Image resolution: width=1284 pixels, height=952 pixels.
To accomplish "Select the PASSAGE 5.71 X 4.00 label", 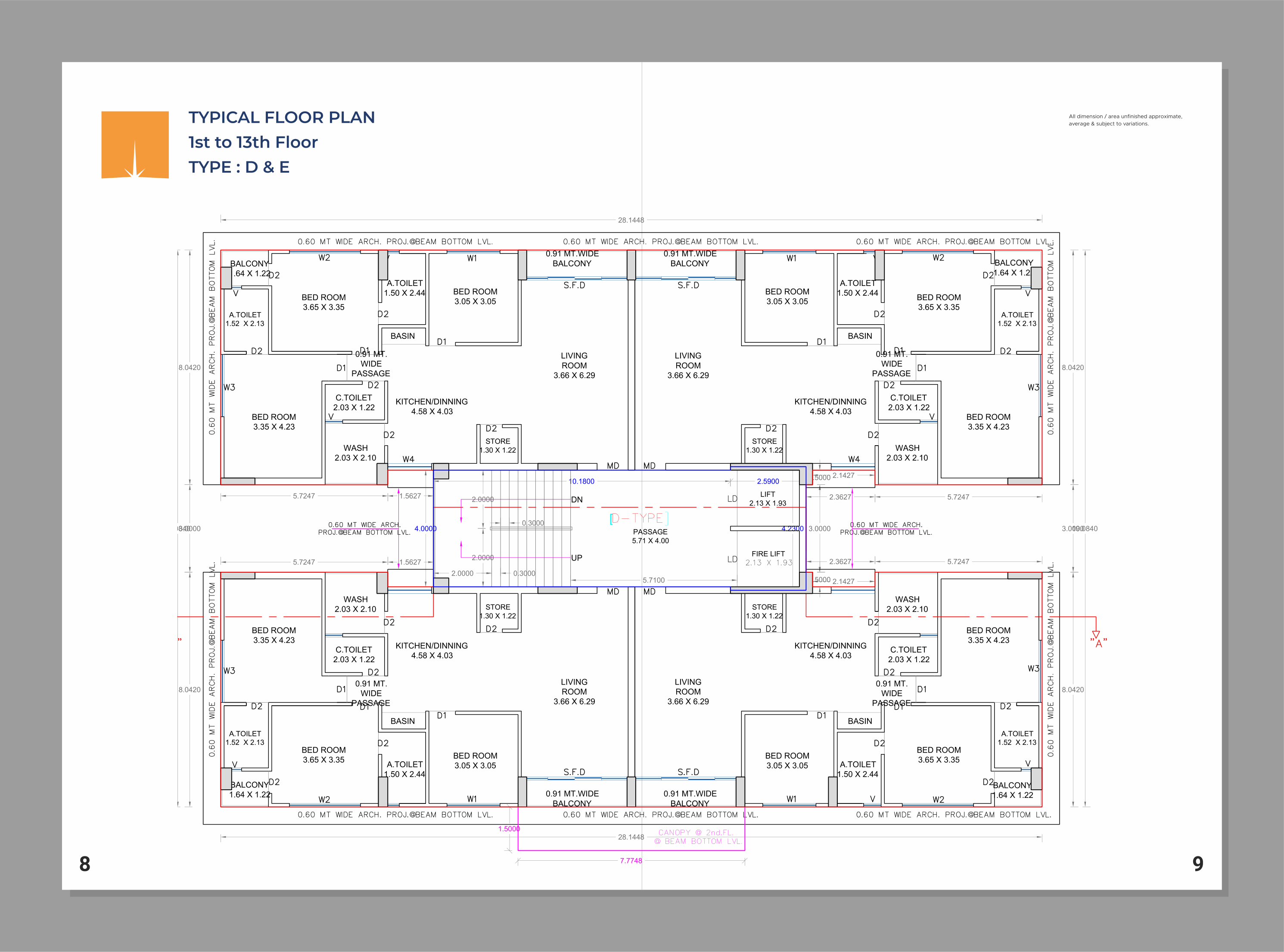I will point(650,536).
